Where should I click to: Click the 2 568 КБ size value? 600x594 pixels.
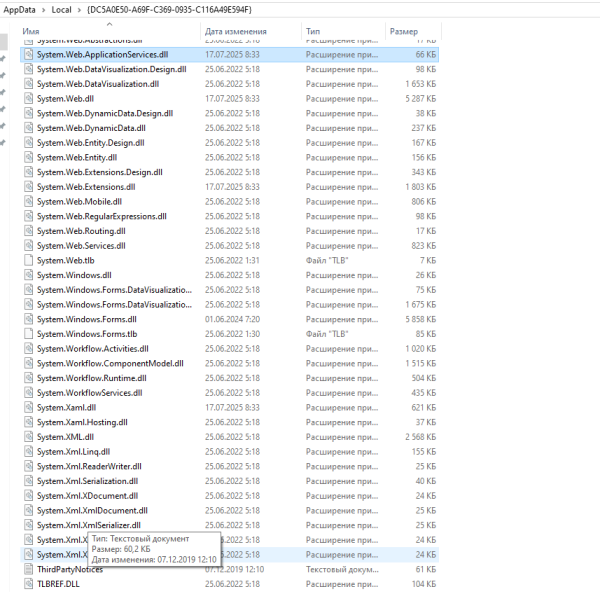(x=421, y=437)
